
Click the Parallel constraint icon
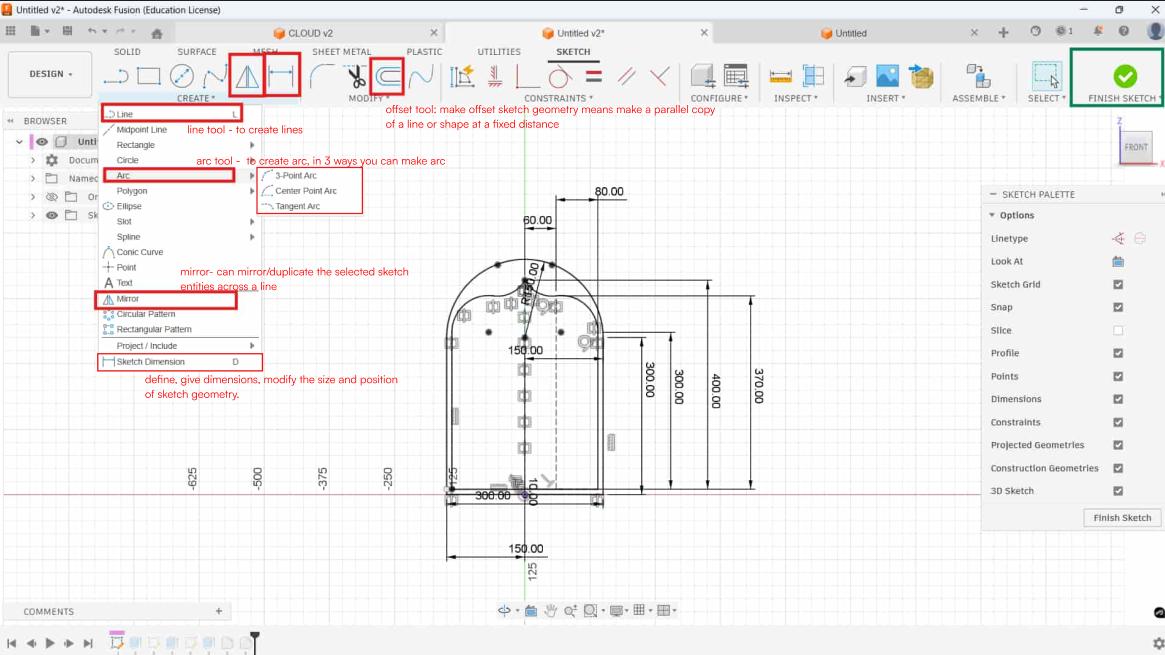click(626, 76)
